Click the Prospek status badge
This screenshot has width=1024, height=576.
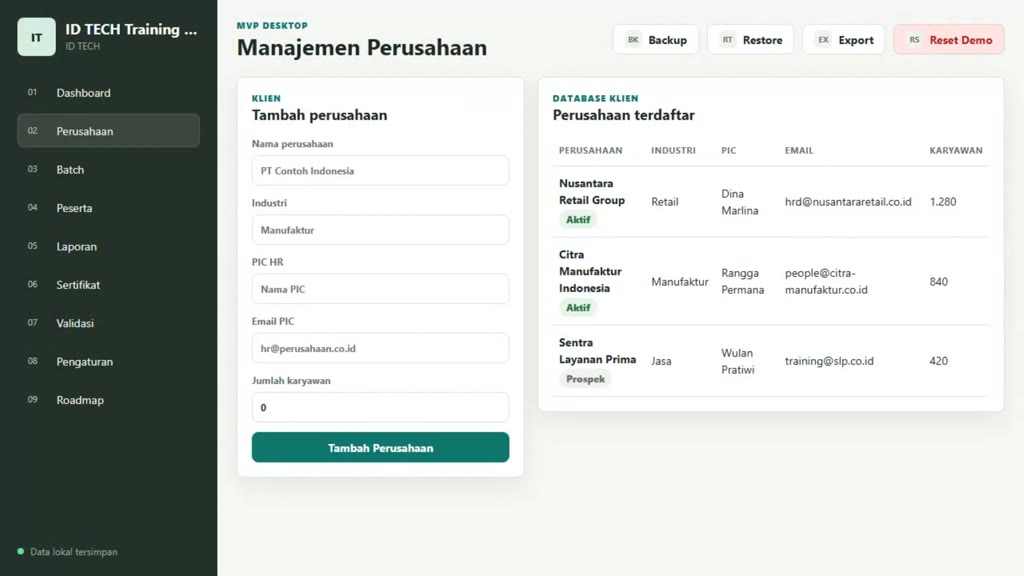585,379
